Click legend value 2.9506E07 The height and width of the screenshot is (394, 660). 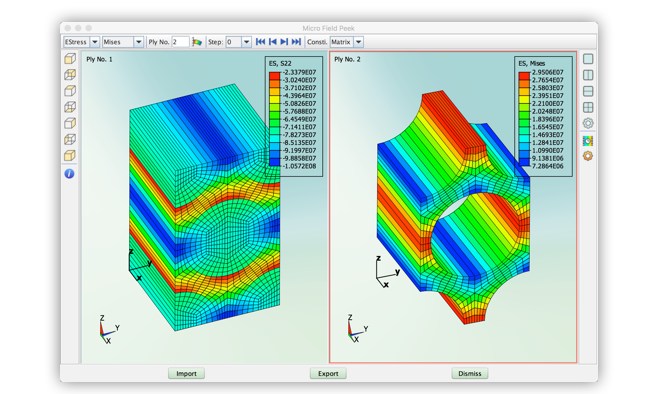click(x=548, y=72)
